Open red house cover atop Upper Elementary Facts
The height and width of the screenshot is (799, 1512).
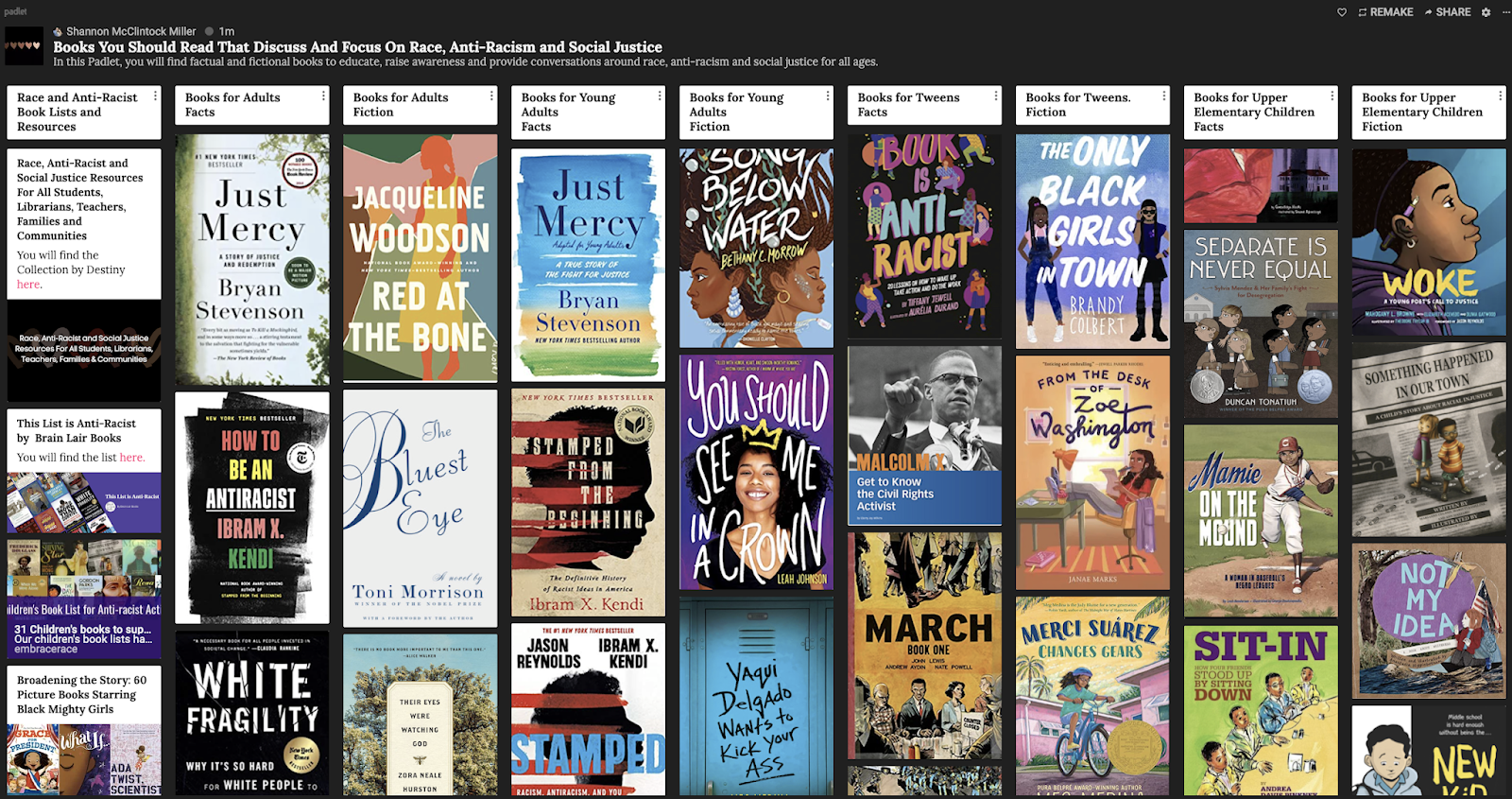1262,185
